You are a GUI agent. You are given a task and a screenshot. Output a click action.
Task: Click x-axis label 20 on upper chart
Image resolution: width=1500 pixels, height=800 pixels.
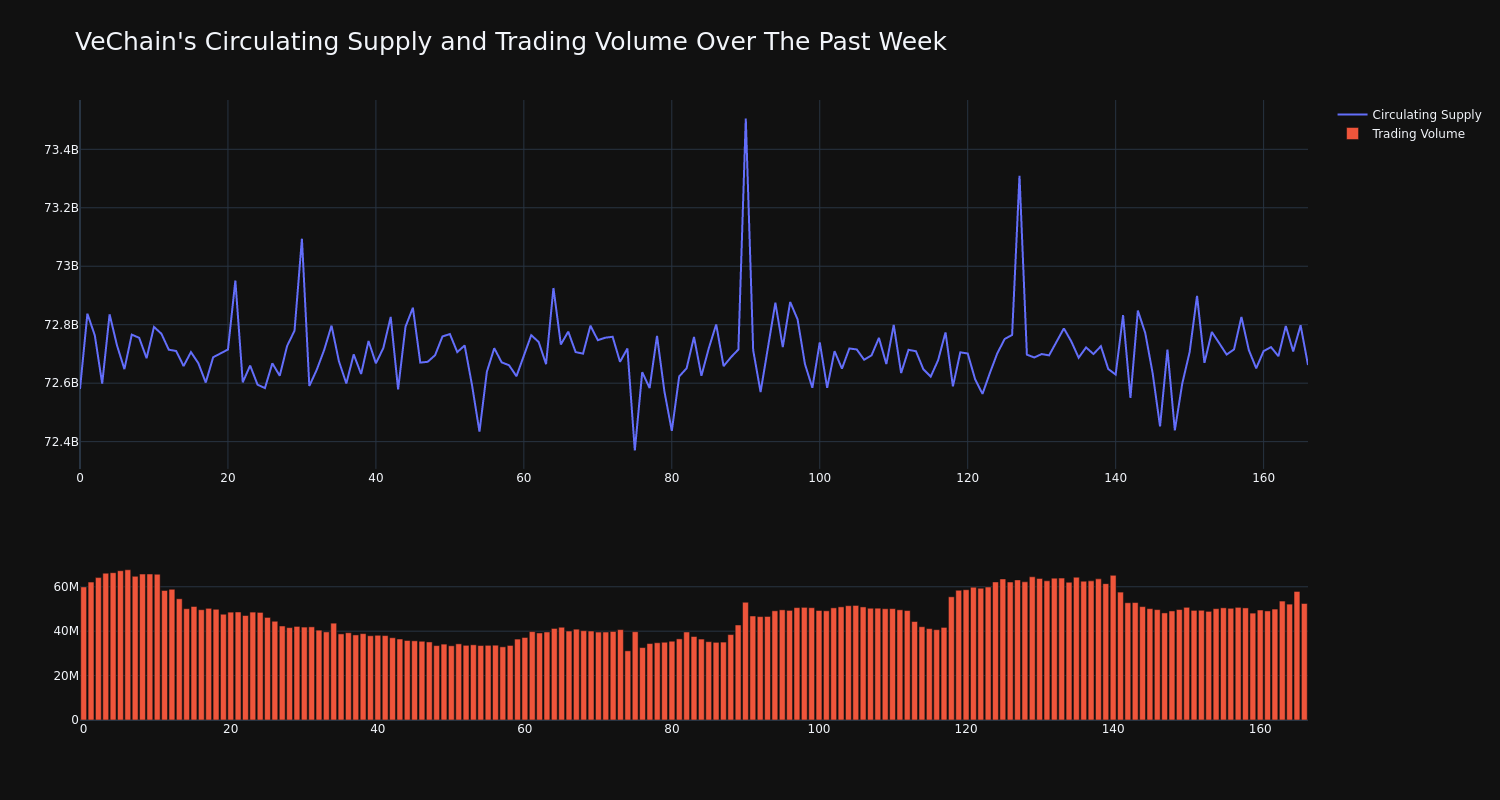tap(227, 478)
